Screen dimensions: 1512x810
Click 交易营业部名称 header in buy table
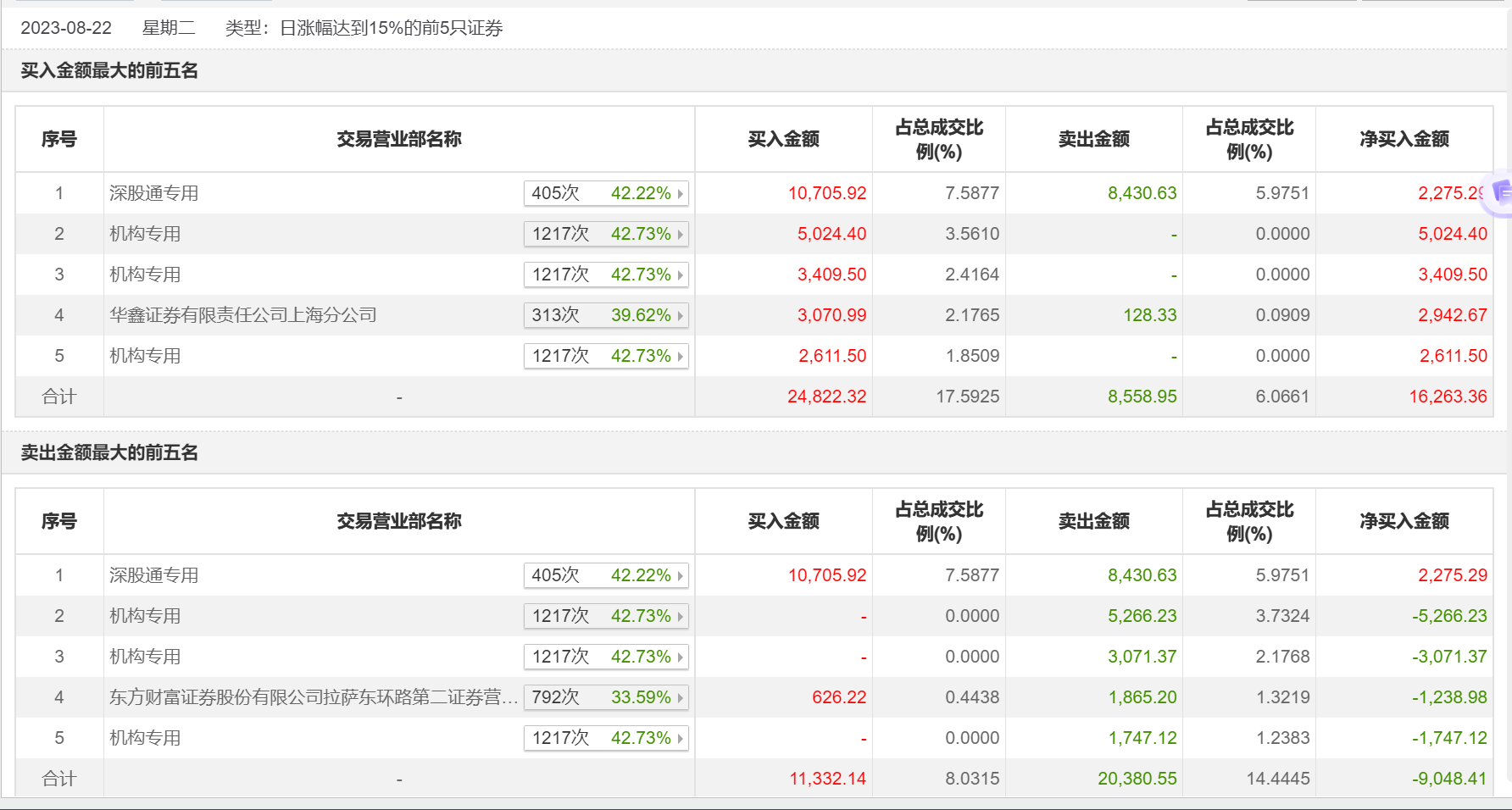tap(398, 139)
